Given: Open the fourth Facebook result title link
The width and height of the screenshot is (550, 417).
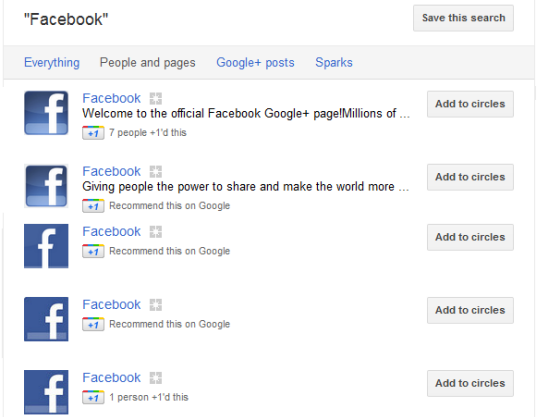Looking at the screenshot, I should 111,304.
